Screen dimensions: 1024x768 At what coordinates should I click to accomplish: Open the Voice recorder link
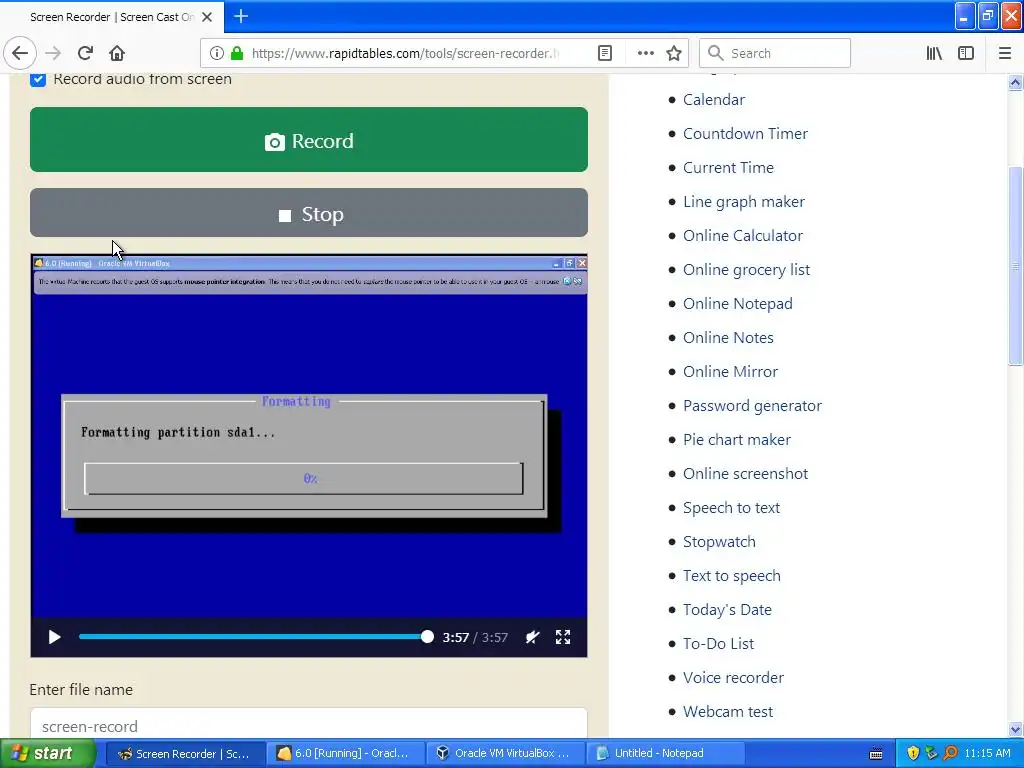(733, 677)
